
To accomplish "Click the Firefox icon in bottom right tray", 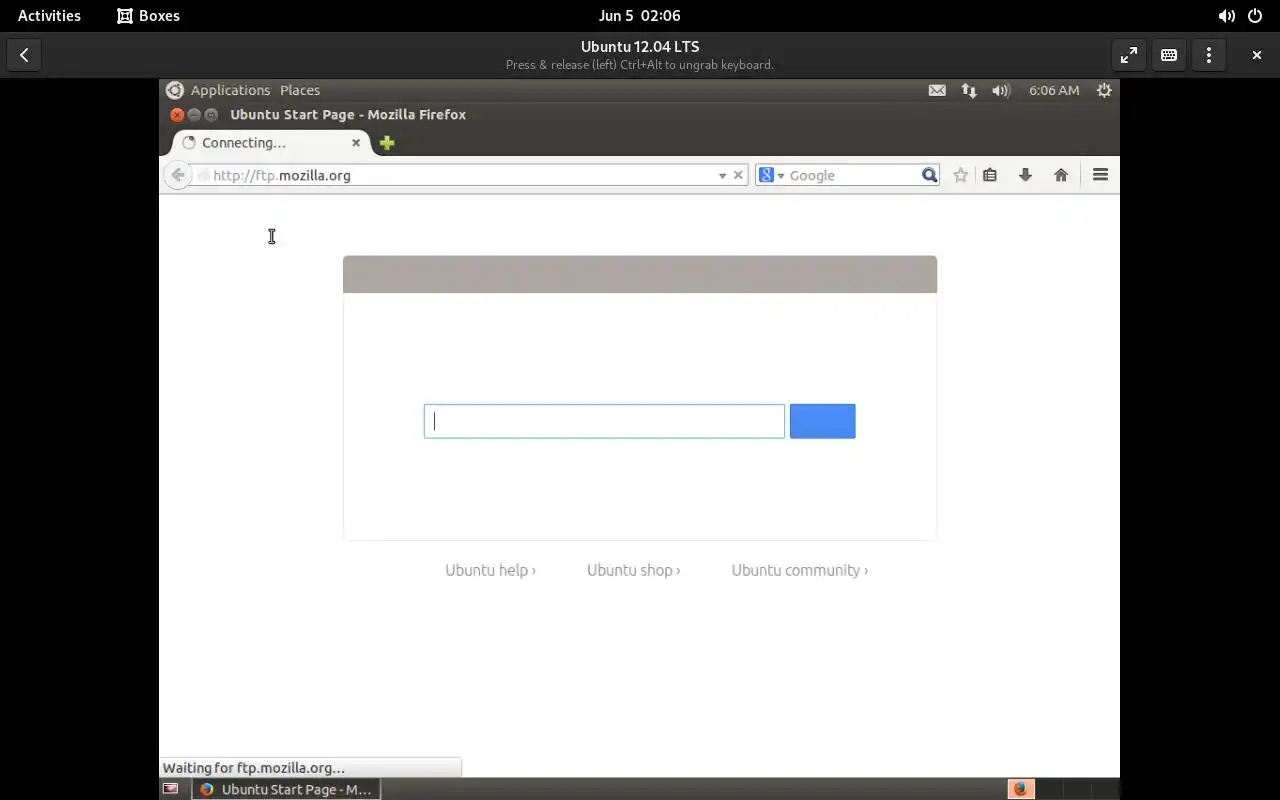I will 1020,789.
